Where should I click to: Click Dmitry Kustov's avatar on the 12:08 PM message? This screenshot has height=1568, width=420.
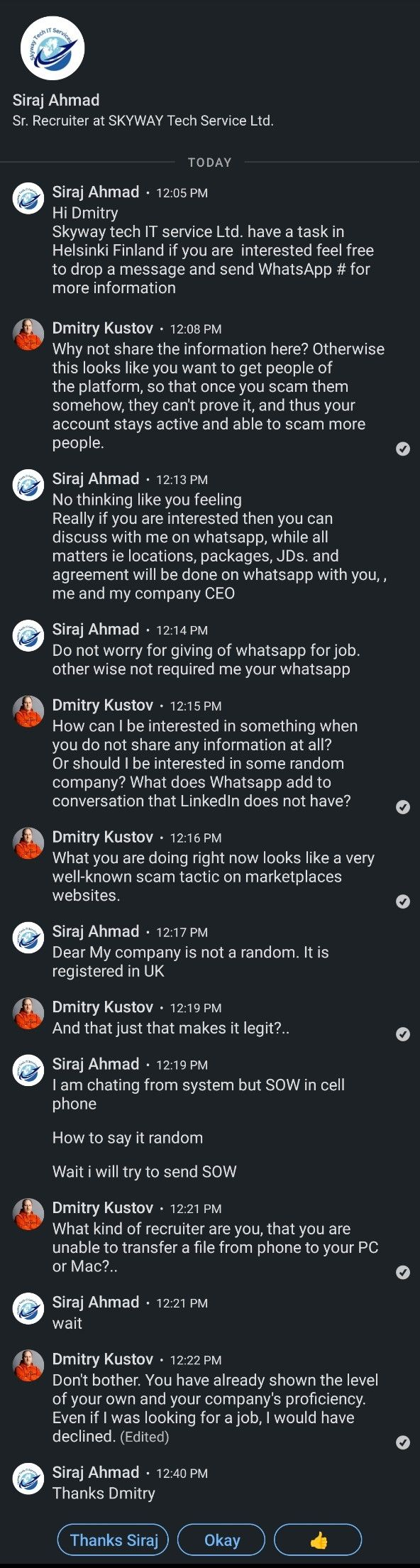tap(28, 334)
